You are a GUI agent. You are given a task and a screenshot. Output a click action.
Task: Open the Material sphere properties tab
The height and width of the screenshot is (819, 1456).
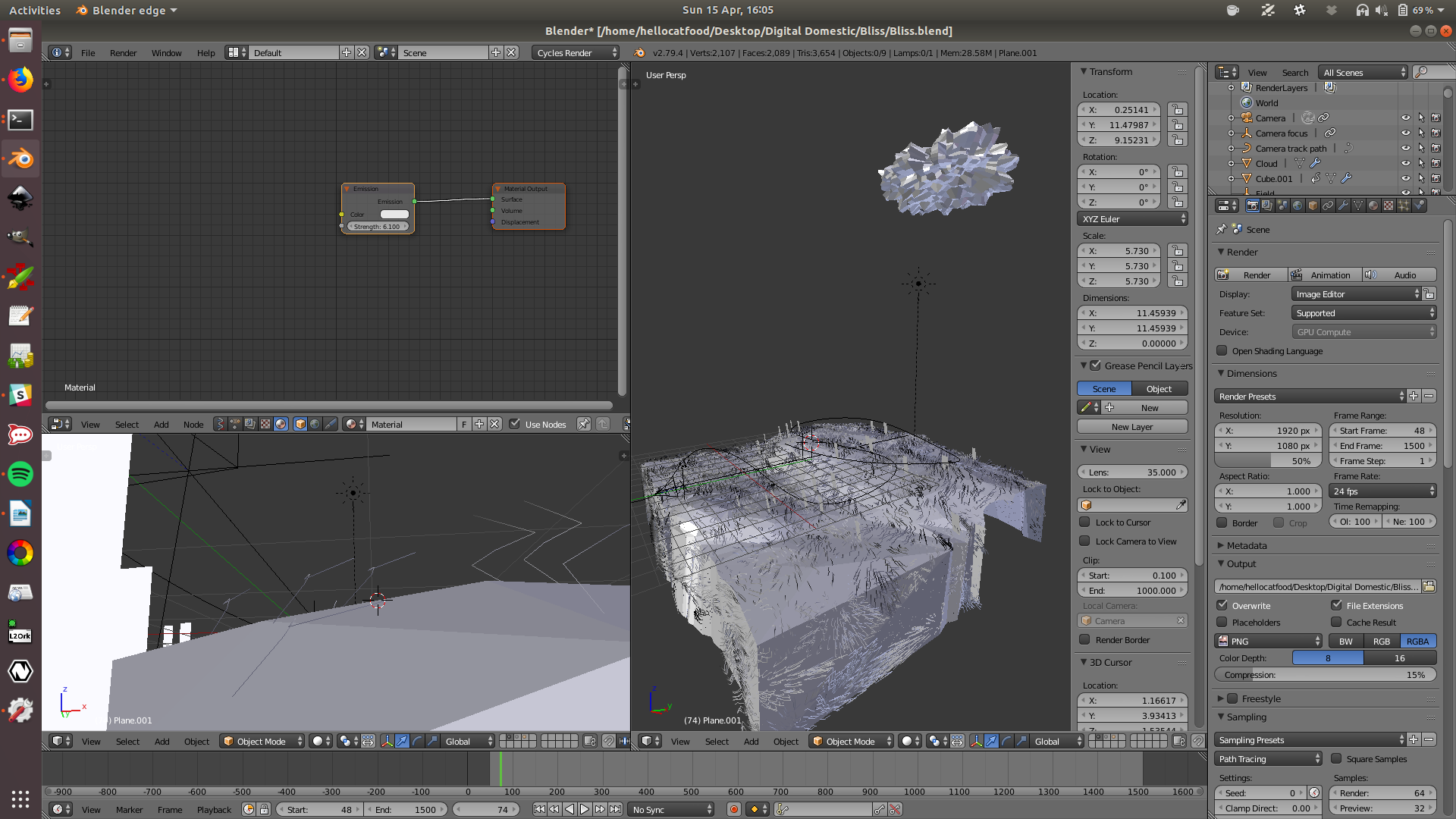pyautogui.click(x=1373, y=206)
